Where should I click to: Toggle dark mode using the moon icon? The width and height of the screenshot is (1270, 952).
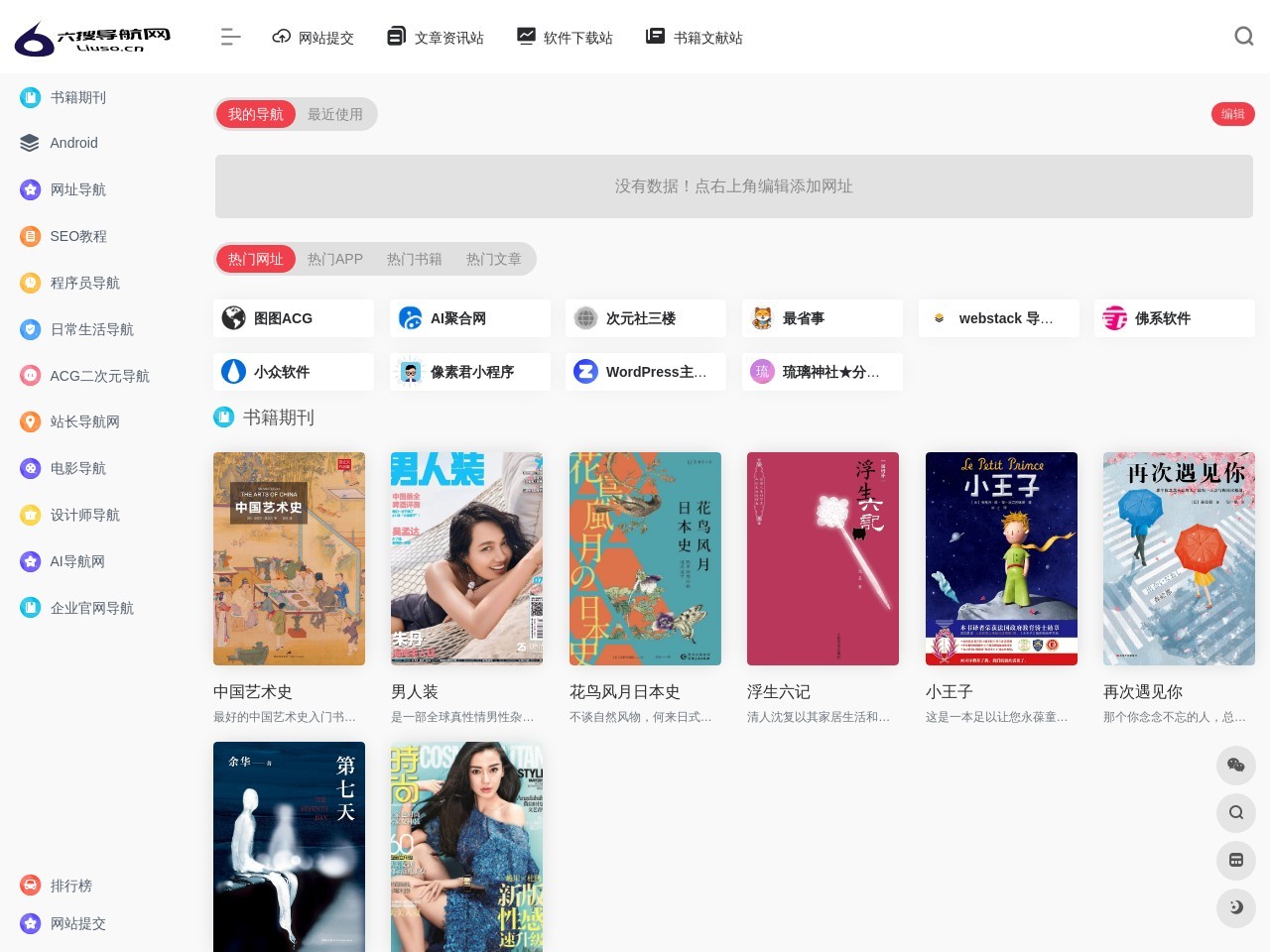tap(1235, 907)
